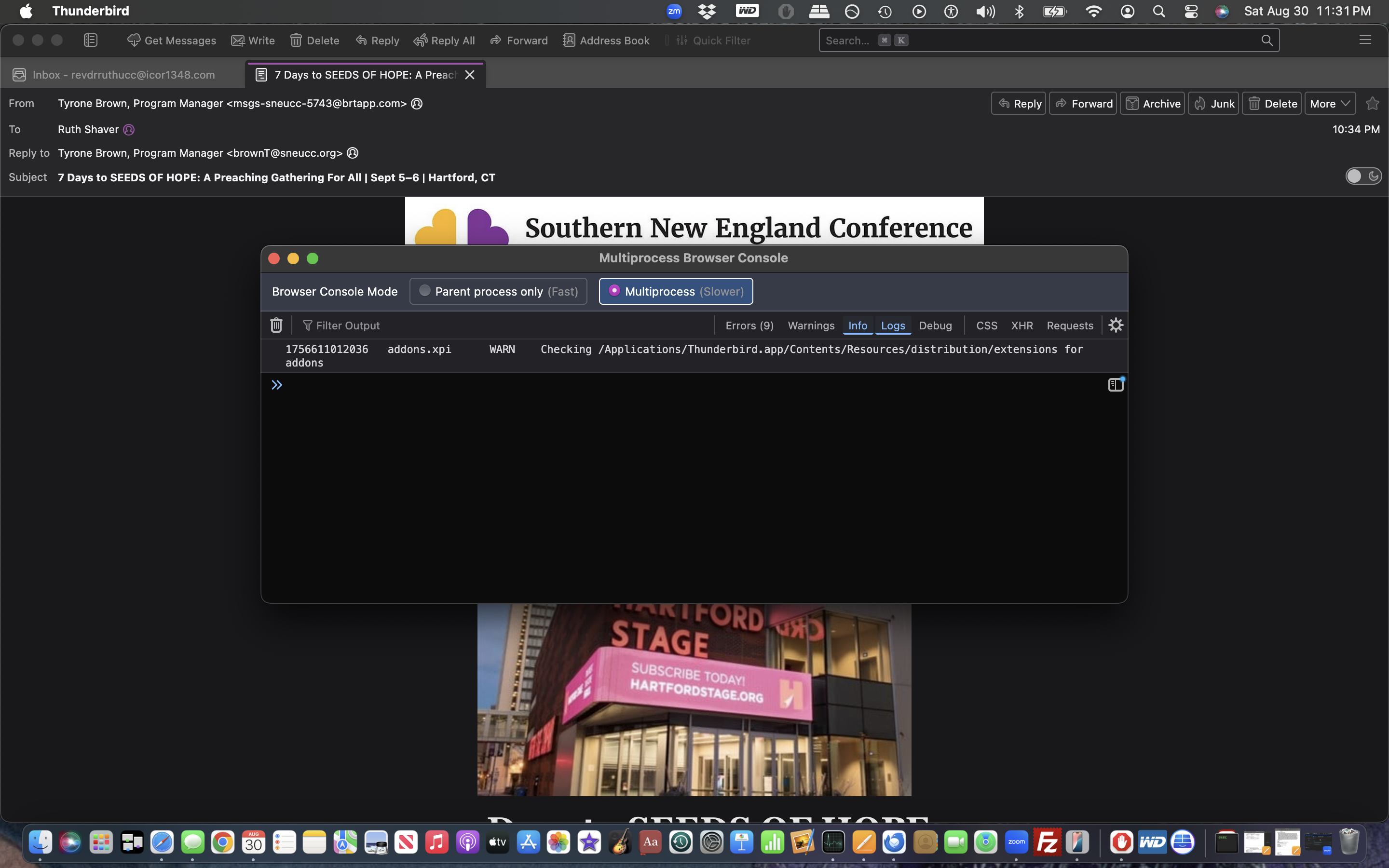Click the Get Messages button
Viewport: 1389px width, 868px height.
(172, 40)
